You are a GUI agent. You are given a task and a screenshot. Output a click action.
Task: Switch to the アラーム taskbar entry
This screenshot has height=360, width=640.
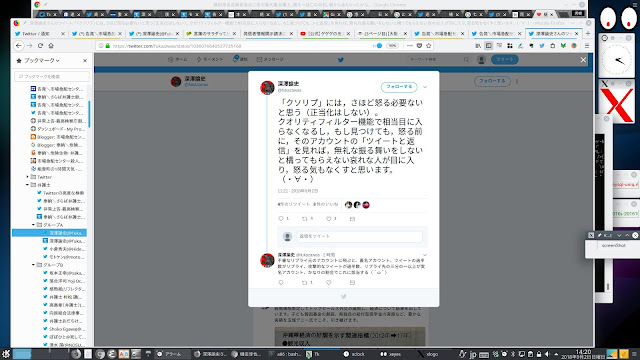point(172,354)
